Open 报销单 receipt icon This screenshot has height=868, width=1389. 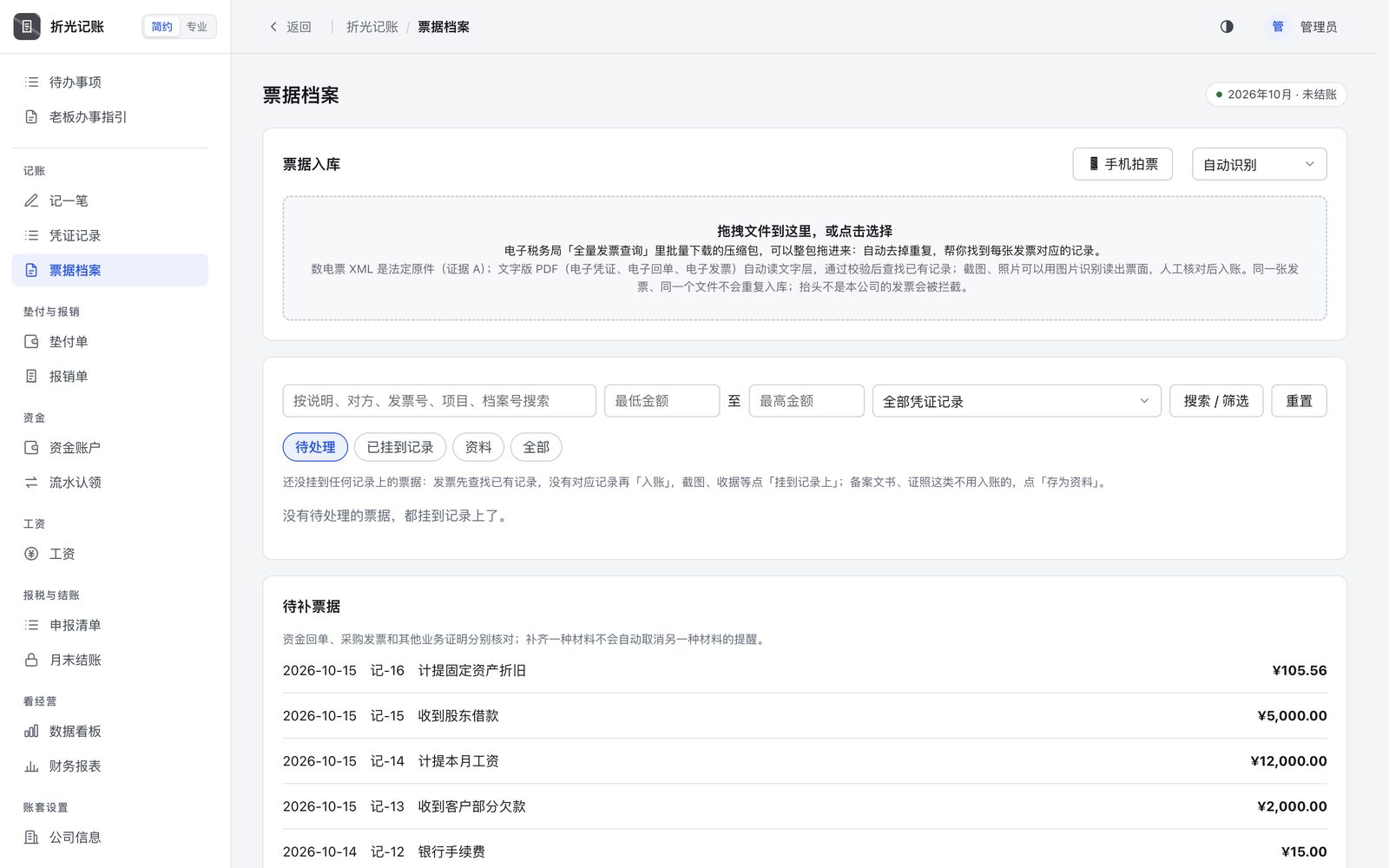31,376
